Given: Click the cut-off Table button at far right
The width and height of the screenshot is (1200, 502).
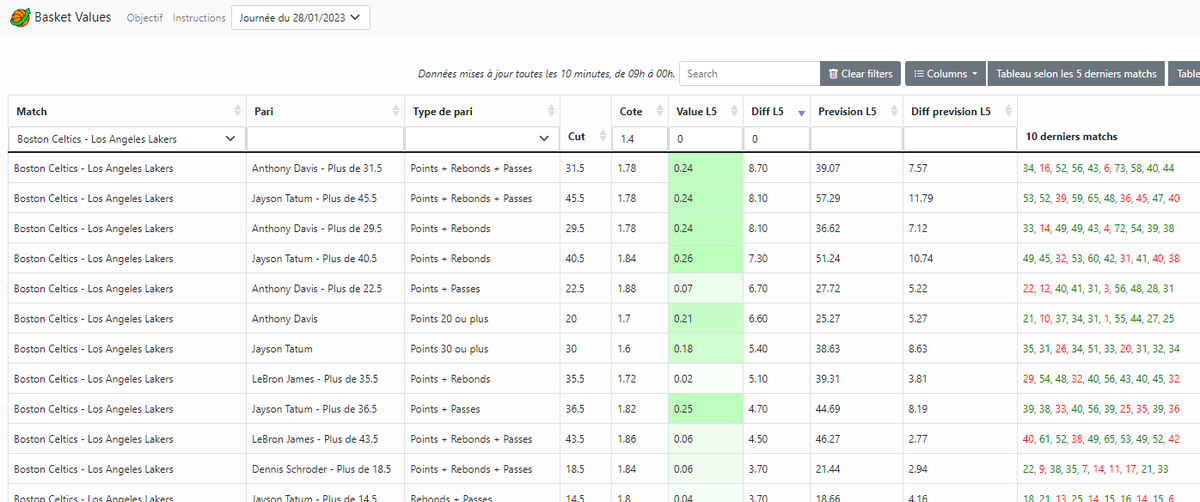Looking at the screenshot, I should 1184,73.
